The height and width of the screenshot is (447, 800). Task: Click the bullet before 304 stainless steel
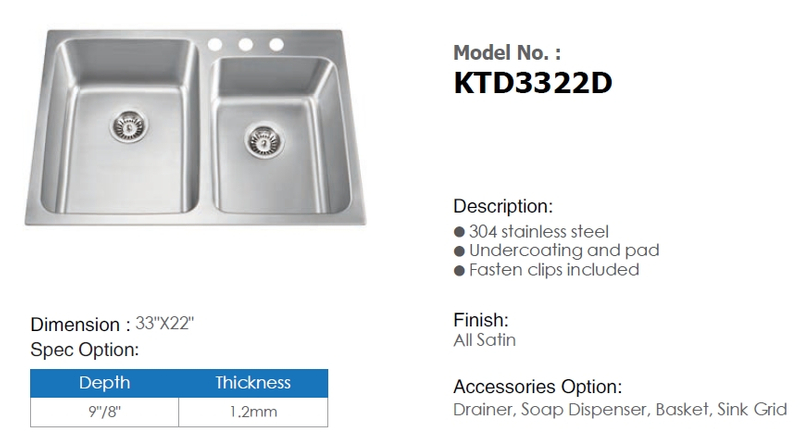(x=459, y=232)
